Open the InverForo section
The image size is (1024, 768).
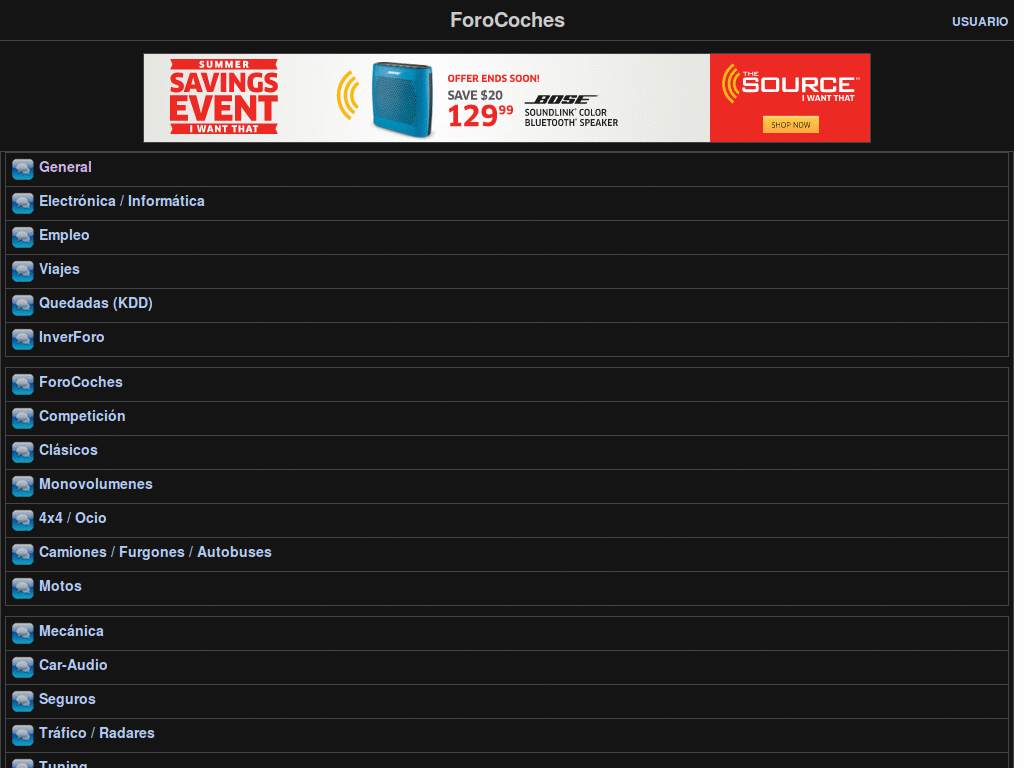pyautogui.click(x=72, y=337)
